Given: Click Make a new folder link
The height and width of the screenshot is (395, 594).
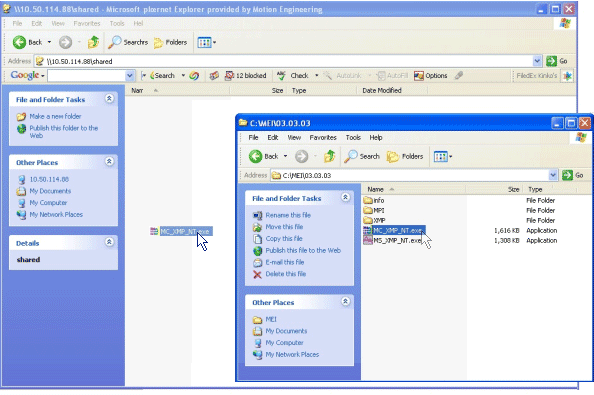Looking at the screenshot, I should point(55,116).
